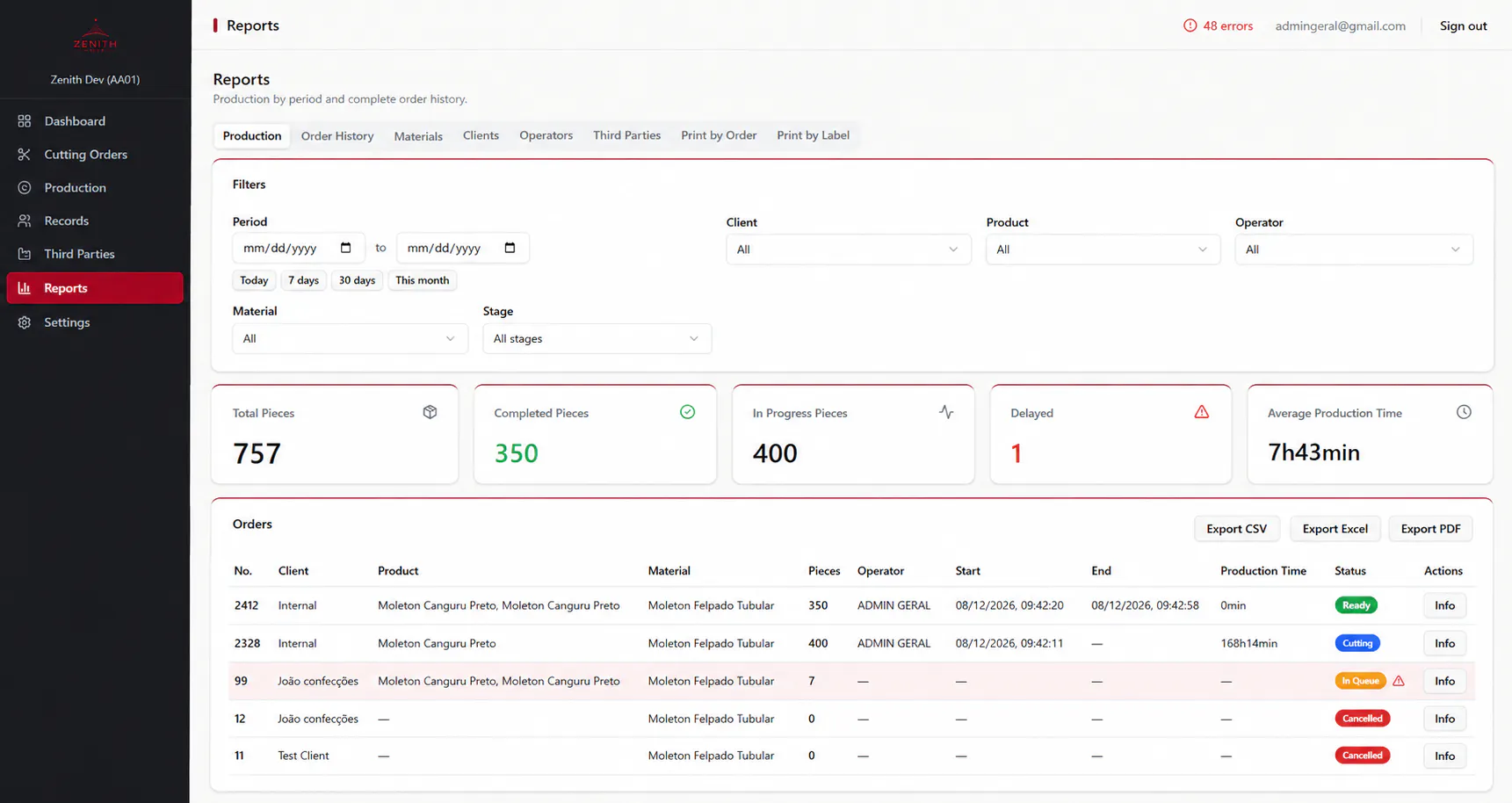
Task: Click the Dashboard grid icon
Action: click(25, 121)
